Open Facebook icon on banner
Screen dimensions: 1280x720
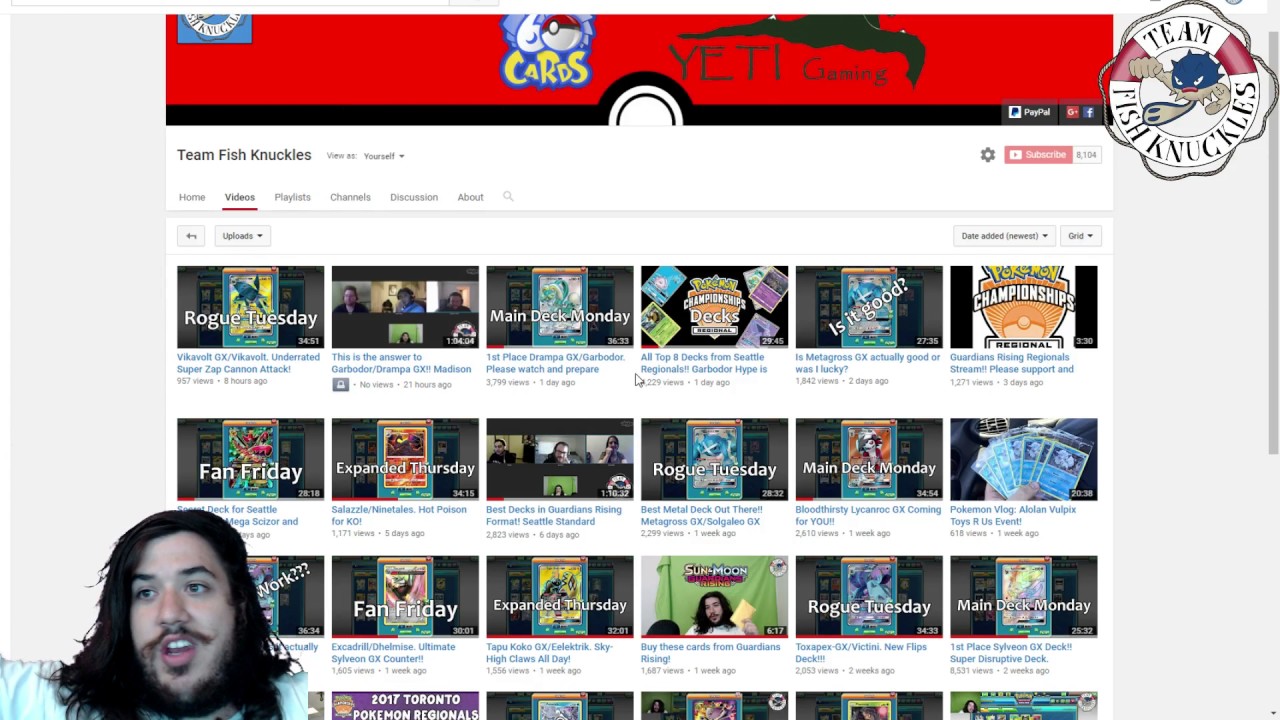[x=1089, y=112]
